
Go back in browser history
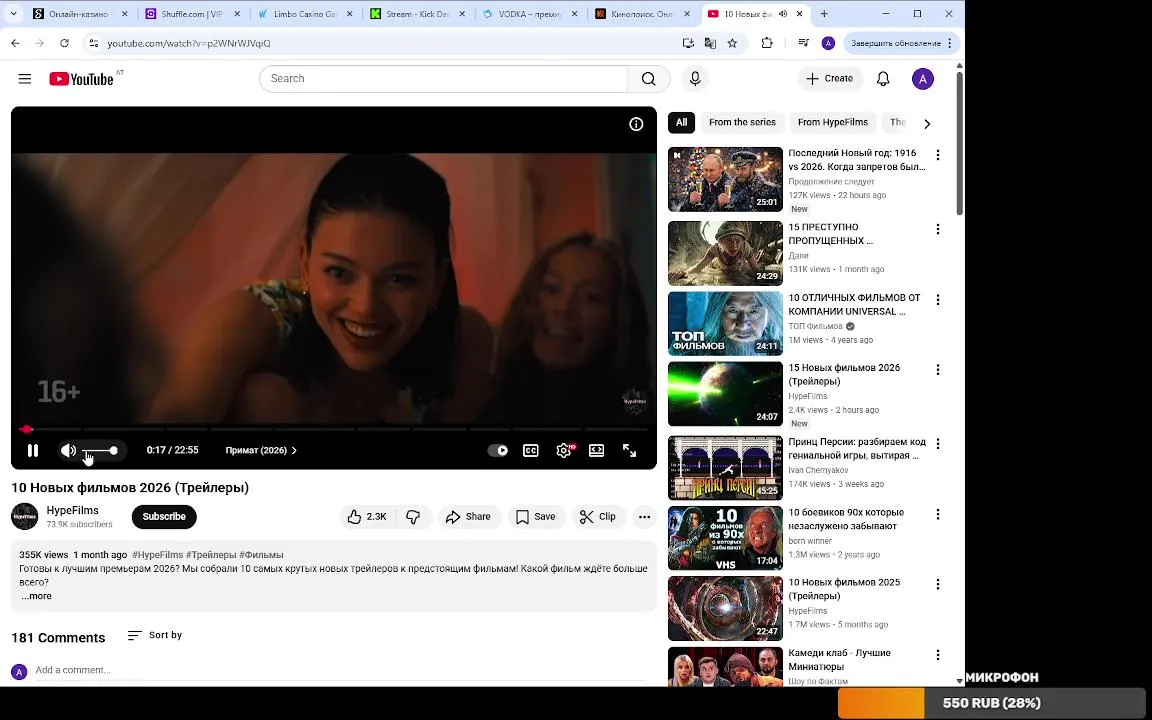point(15,43)
